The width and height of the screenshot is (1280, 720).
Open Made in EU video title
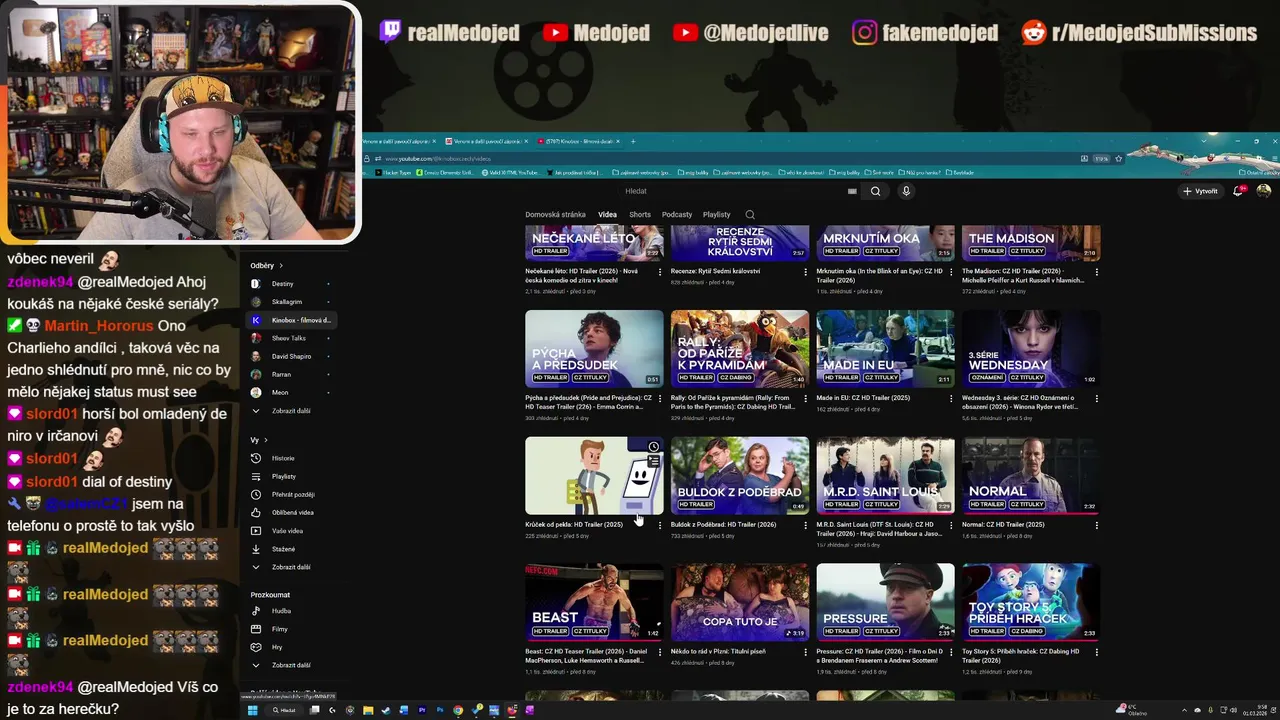863,397
